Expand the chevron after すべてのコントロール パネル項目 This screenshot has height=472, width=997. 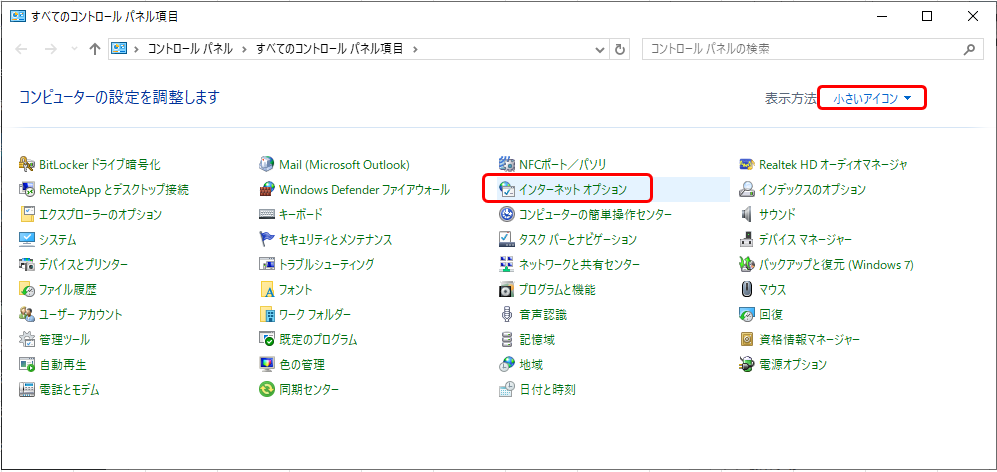coord(415,49)
